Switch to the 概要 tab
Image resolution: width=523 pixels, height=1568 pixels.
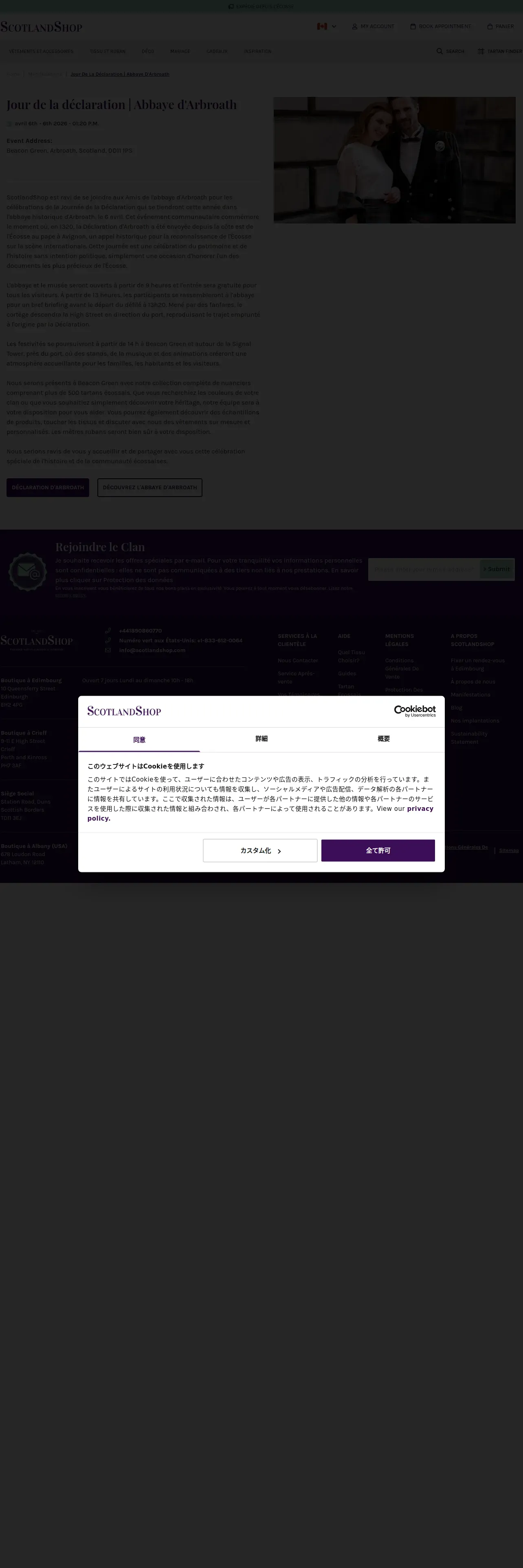coord(384,739)
